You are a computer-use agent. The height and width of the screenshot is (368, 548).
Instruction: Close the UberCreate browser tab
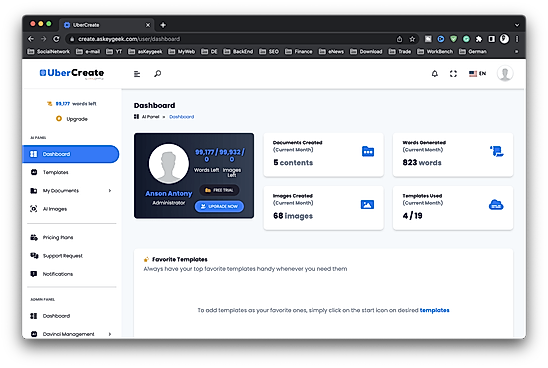148,25
